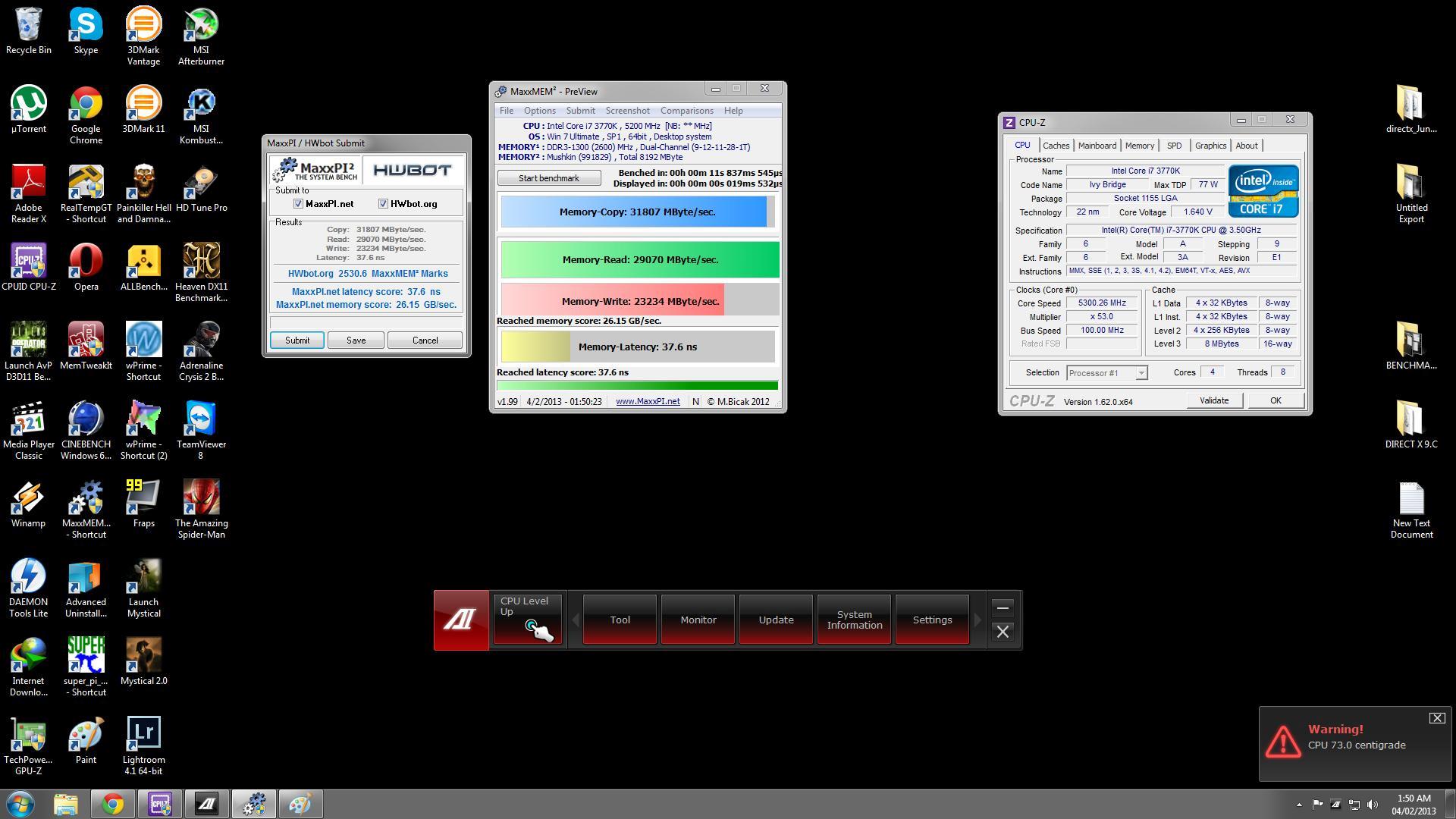This screenshot has width=1456, height=819.
Task: Open TeamViewer 8 desktop icon
Action: click(x=201, y=431)
